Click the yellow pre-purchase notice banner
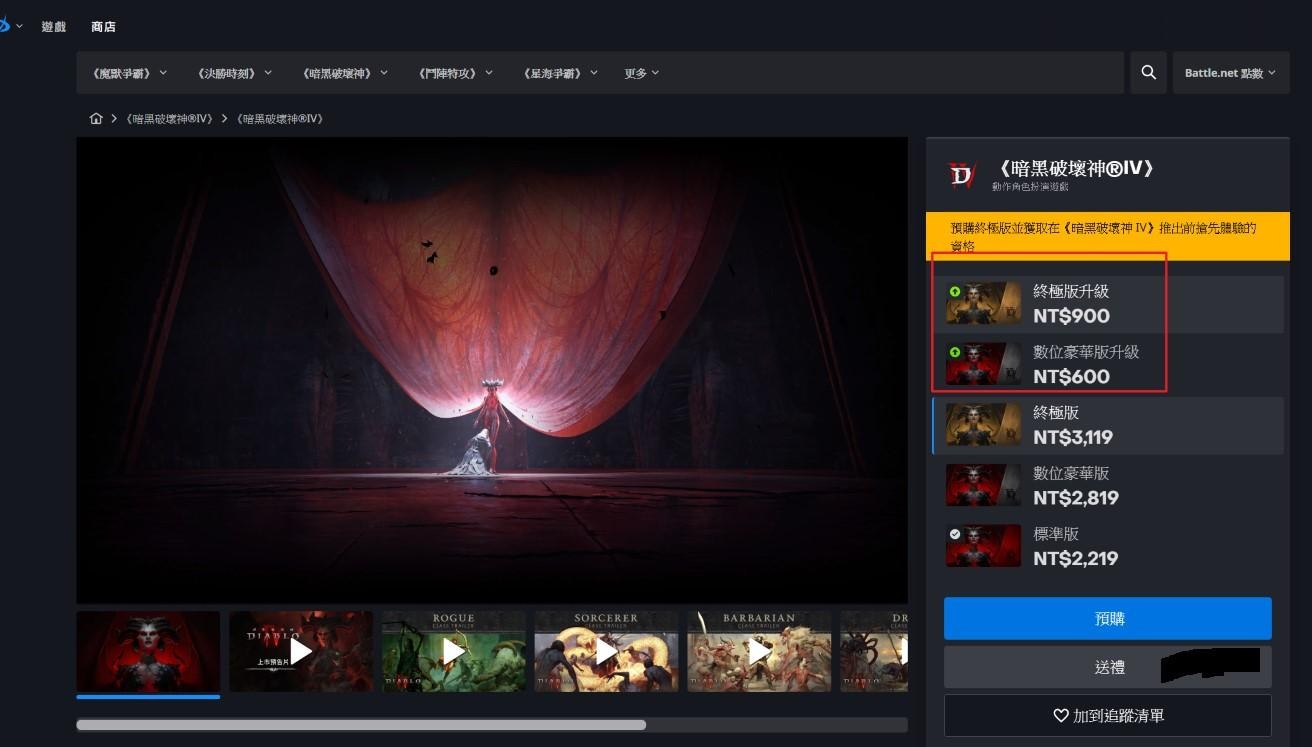1312x747 pixels. click(1108, 236)
